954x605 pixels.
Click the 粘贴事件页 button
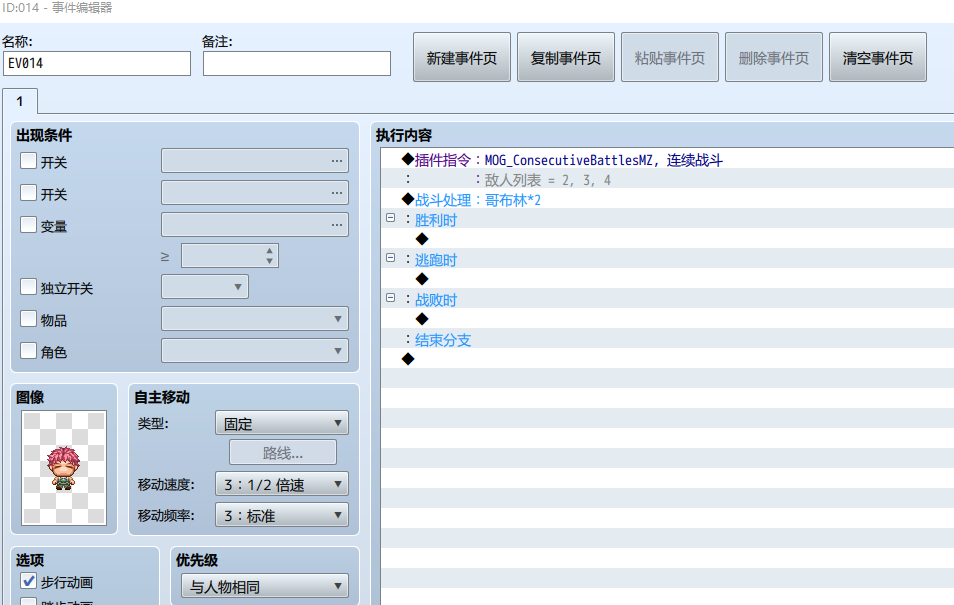coord(670,57)
